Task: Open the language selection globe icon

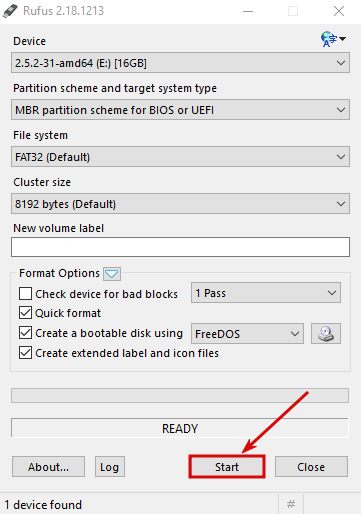Action: pyautogui.click(x=333, y=39)
